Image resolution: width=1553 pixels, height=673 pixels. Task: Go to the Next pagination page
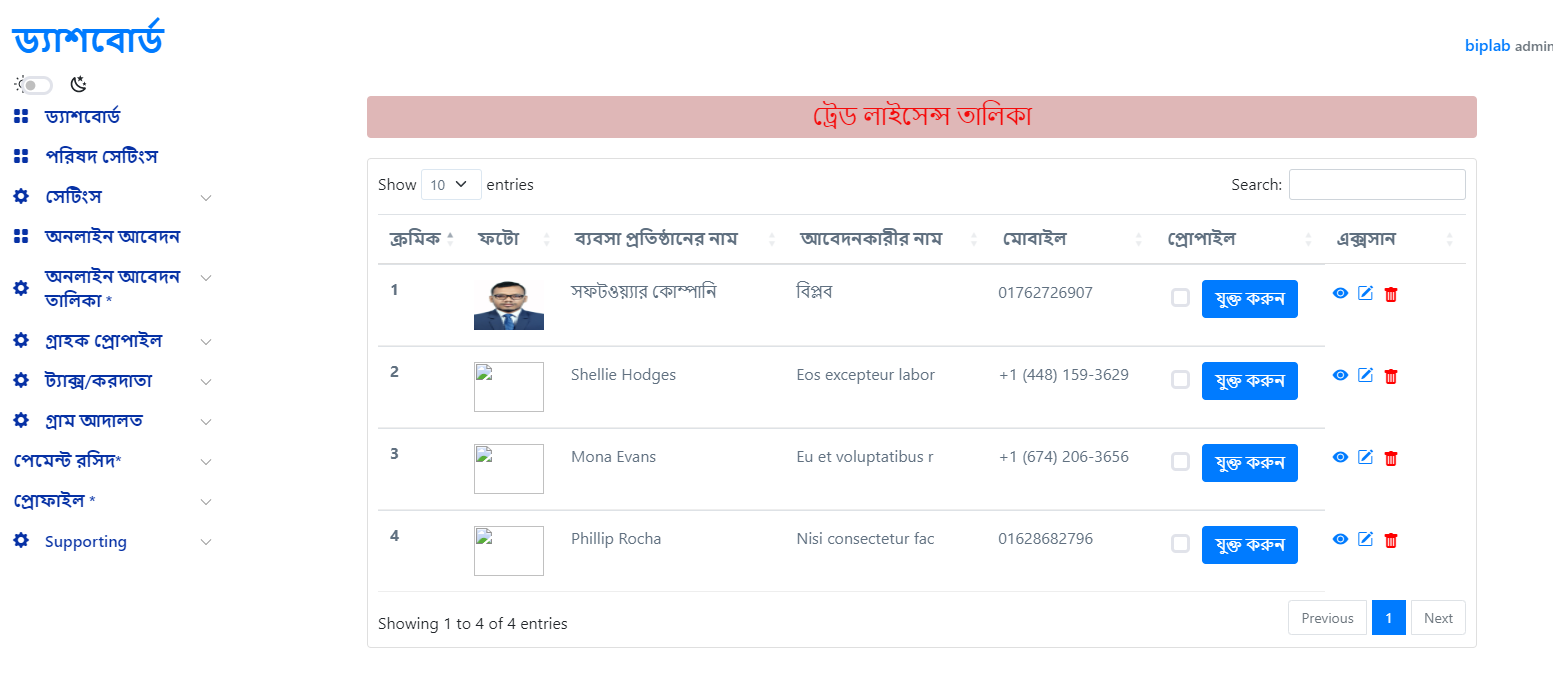tap(1438, 618)
